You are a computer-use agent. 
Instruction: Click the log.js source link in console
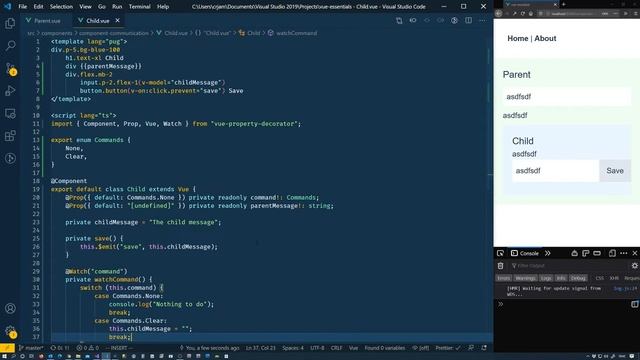click(x=625, y=288)
